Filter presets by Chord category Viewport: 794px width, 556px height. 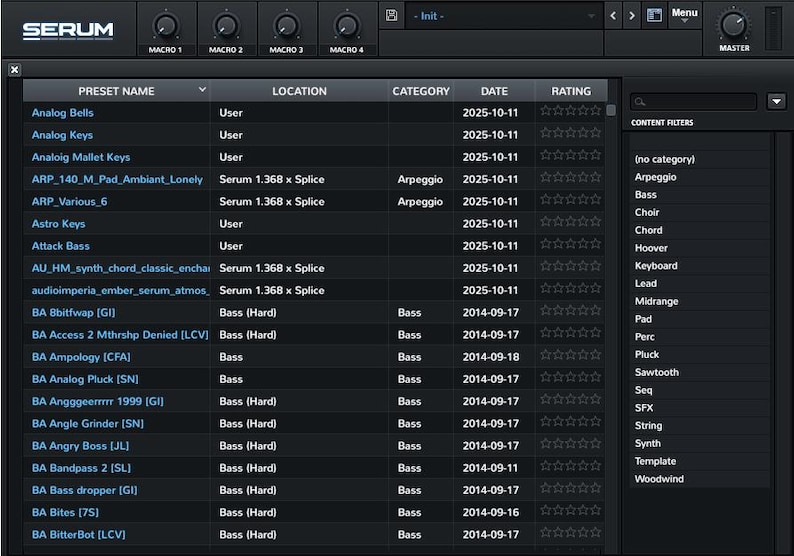click(x=648, y=230)
